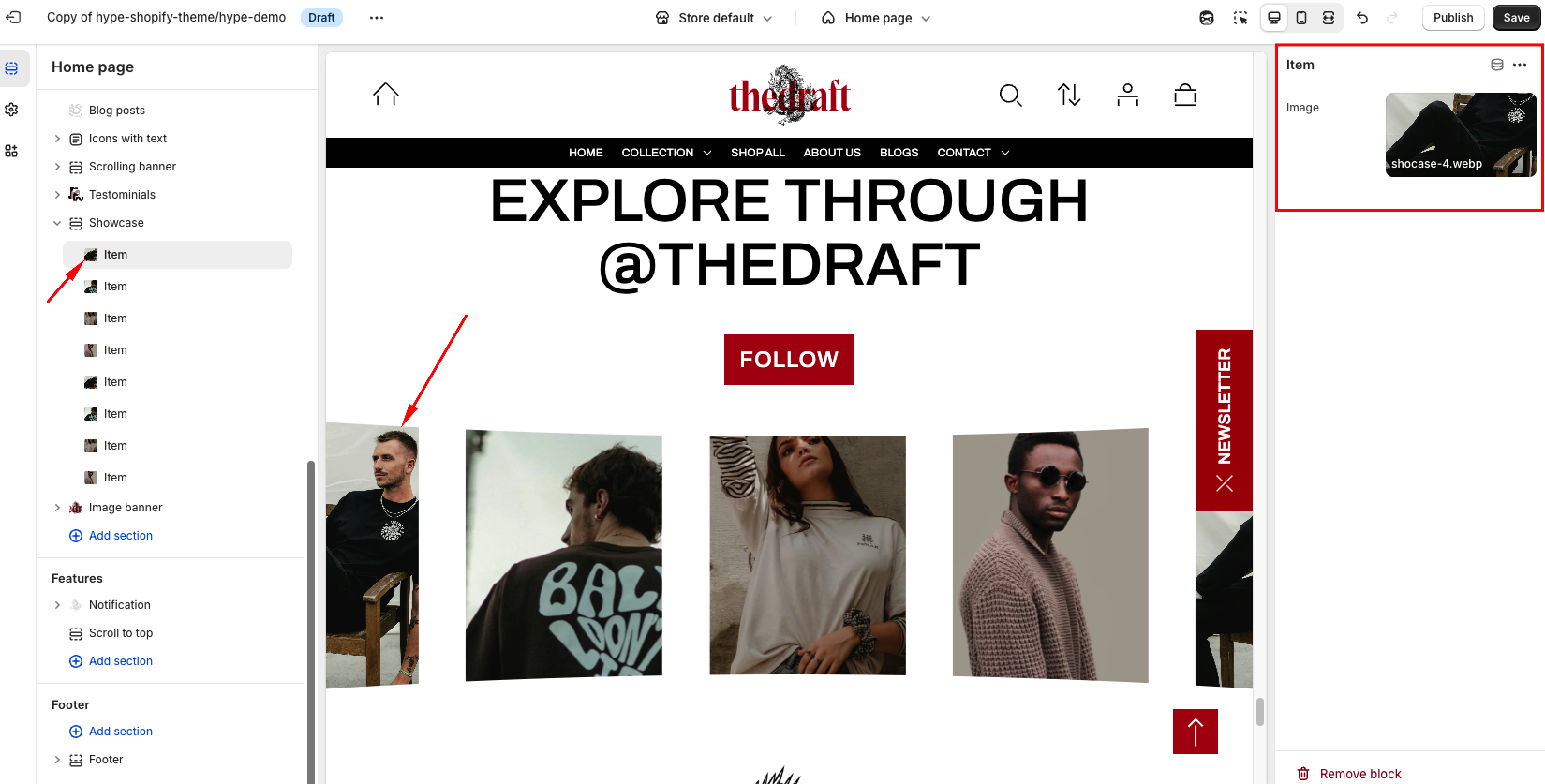Expand the Image banner section
This screenshot has width=1545, height=784.
tap(57, 508)
